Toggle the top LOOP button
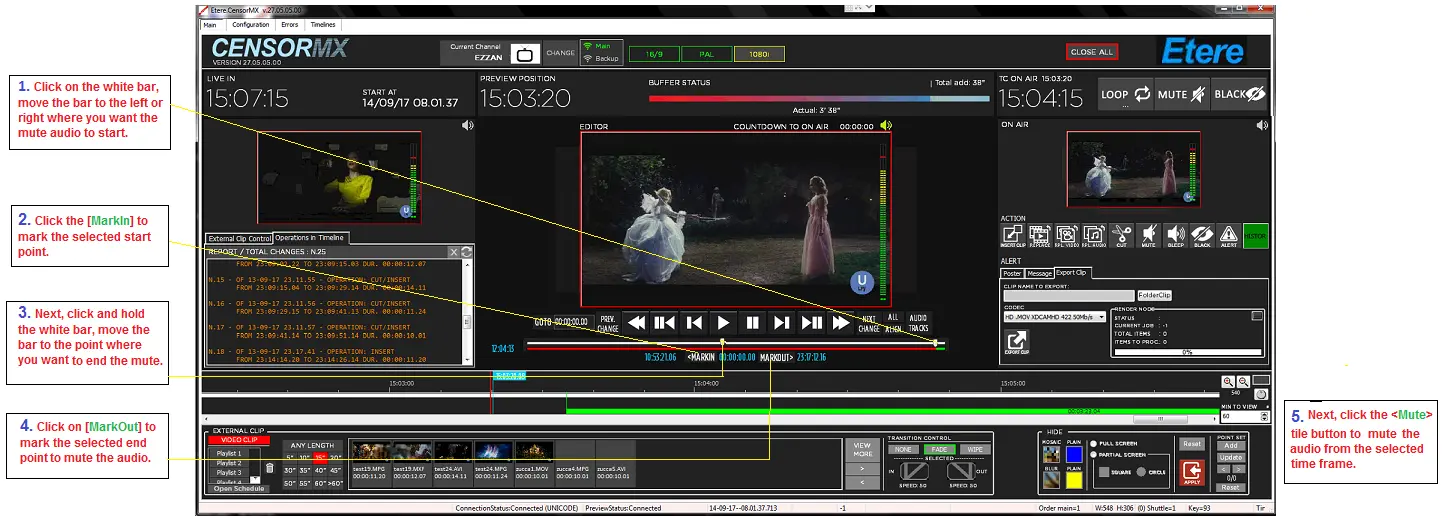The image size is (1442, 518). point(1126,94)
